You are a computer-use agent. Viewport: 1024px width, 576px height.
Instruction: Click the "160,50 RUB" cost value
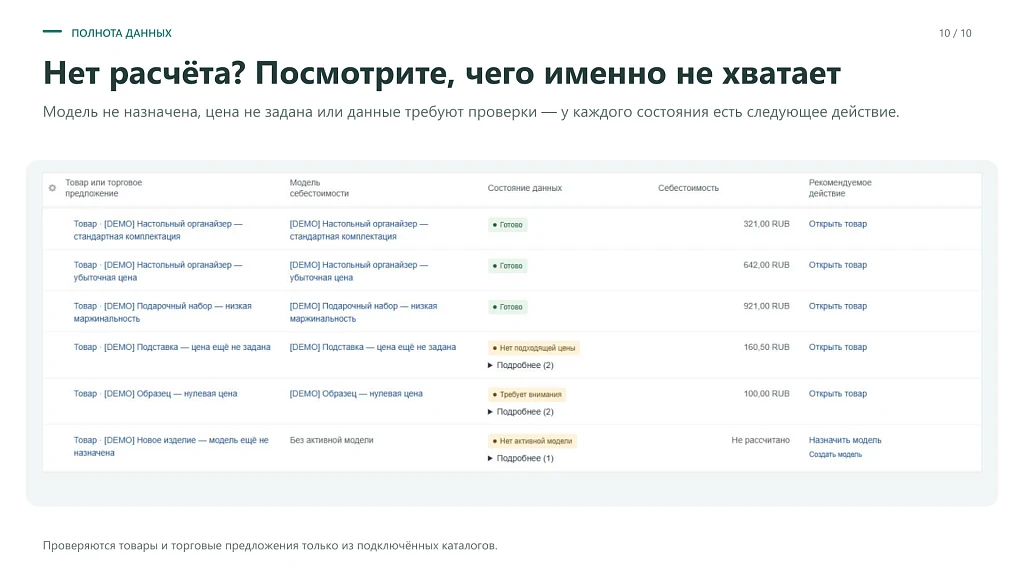766,347
